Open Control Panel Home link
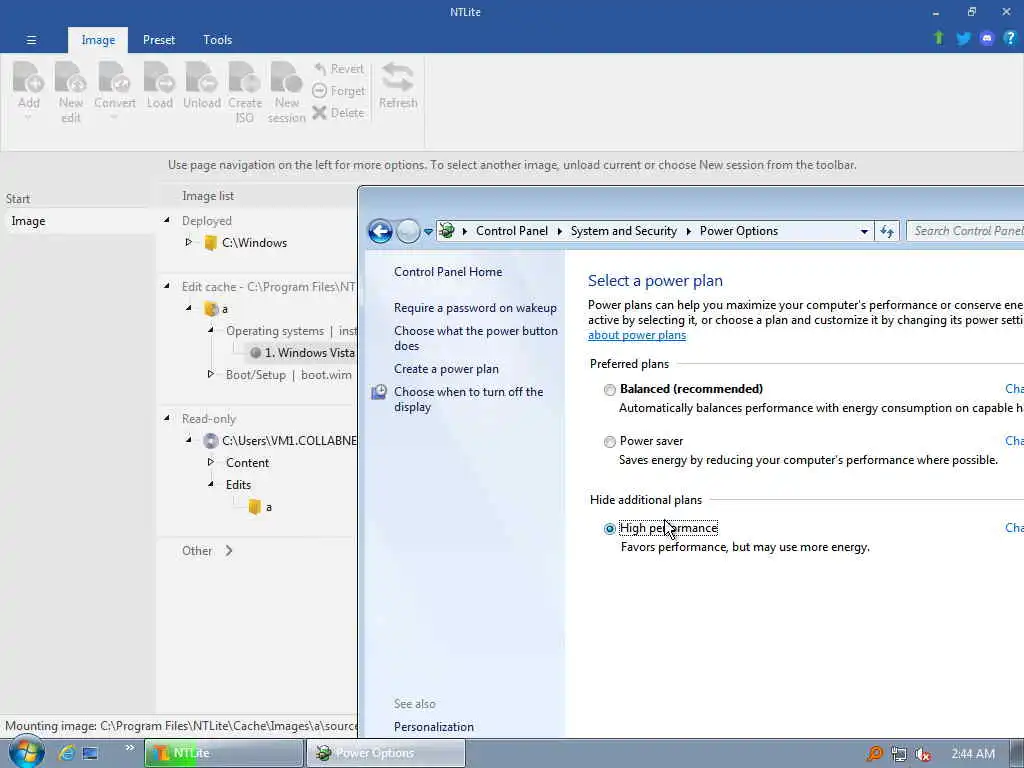 pyautogui.click(x=448, y=272)
